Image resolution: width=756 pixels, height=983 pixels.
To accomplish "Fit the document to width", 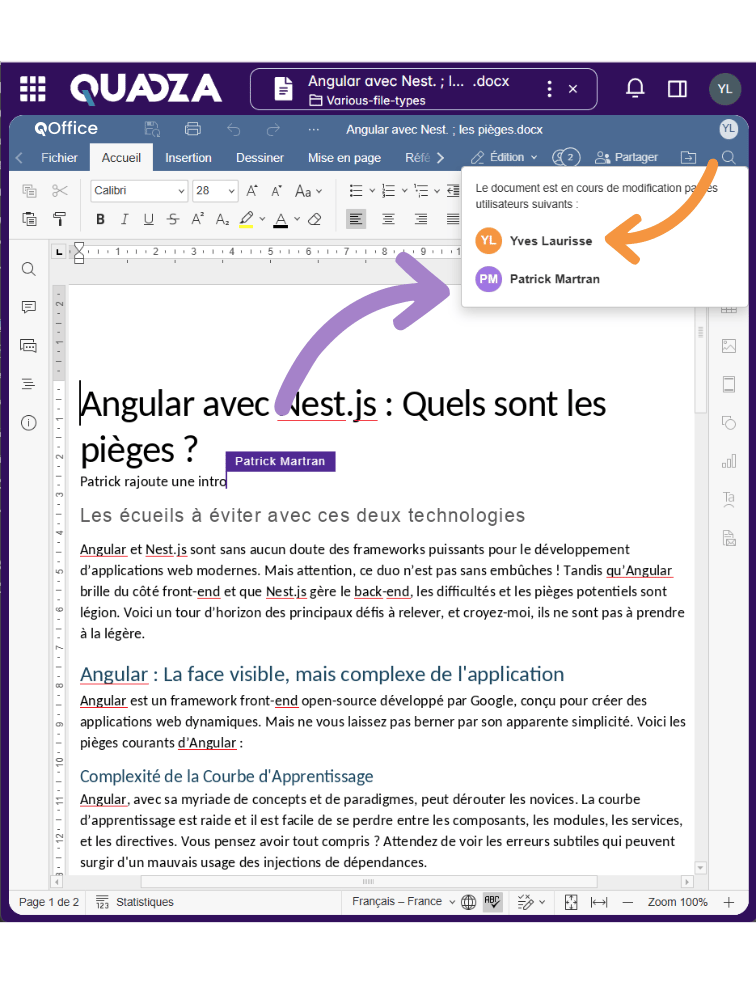I will click(599, 902).
